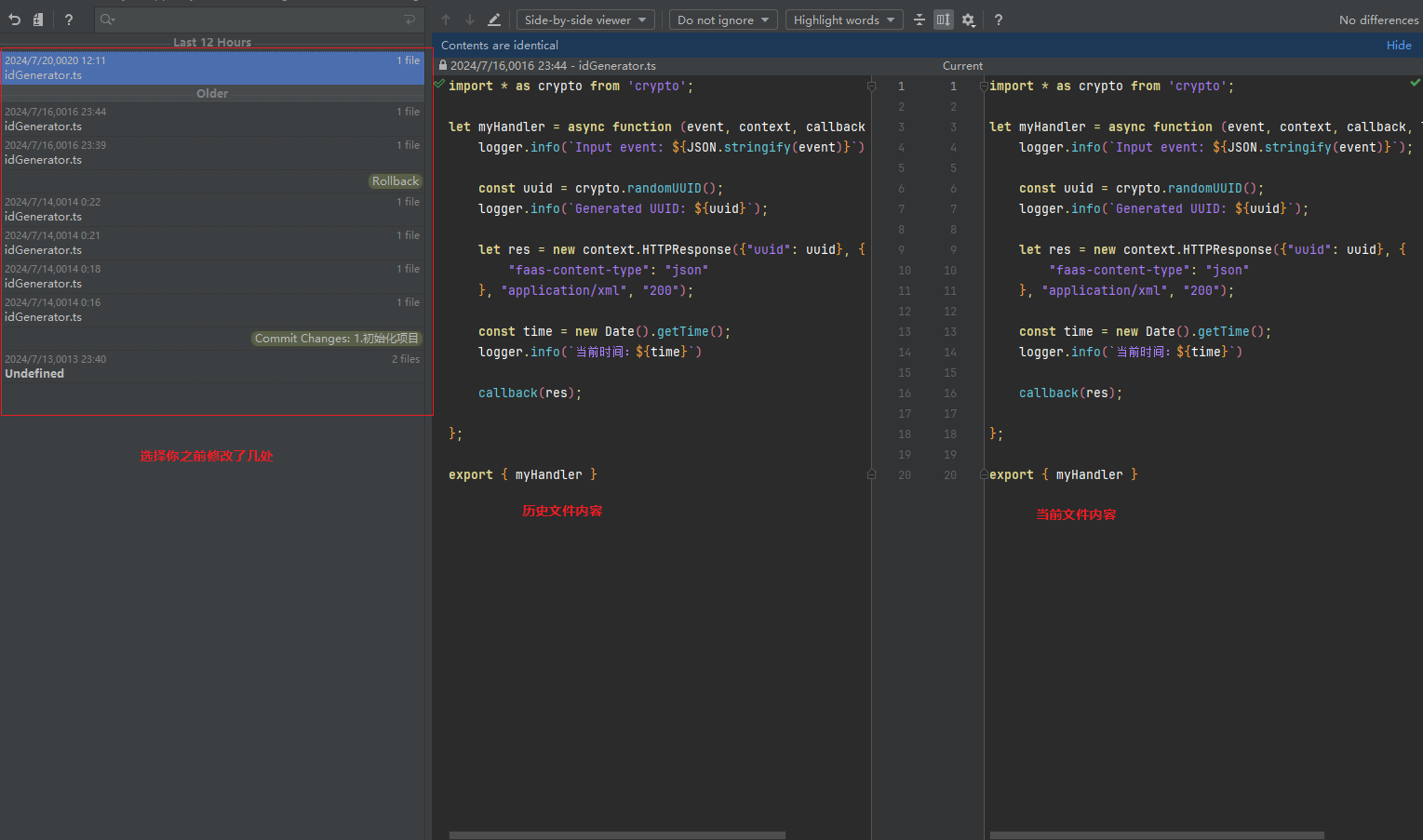Collapse the import fold marker in the Current pane

(984, 86)
